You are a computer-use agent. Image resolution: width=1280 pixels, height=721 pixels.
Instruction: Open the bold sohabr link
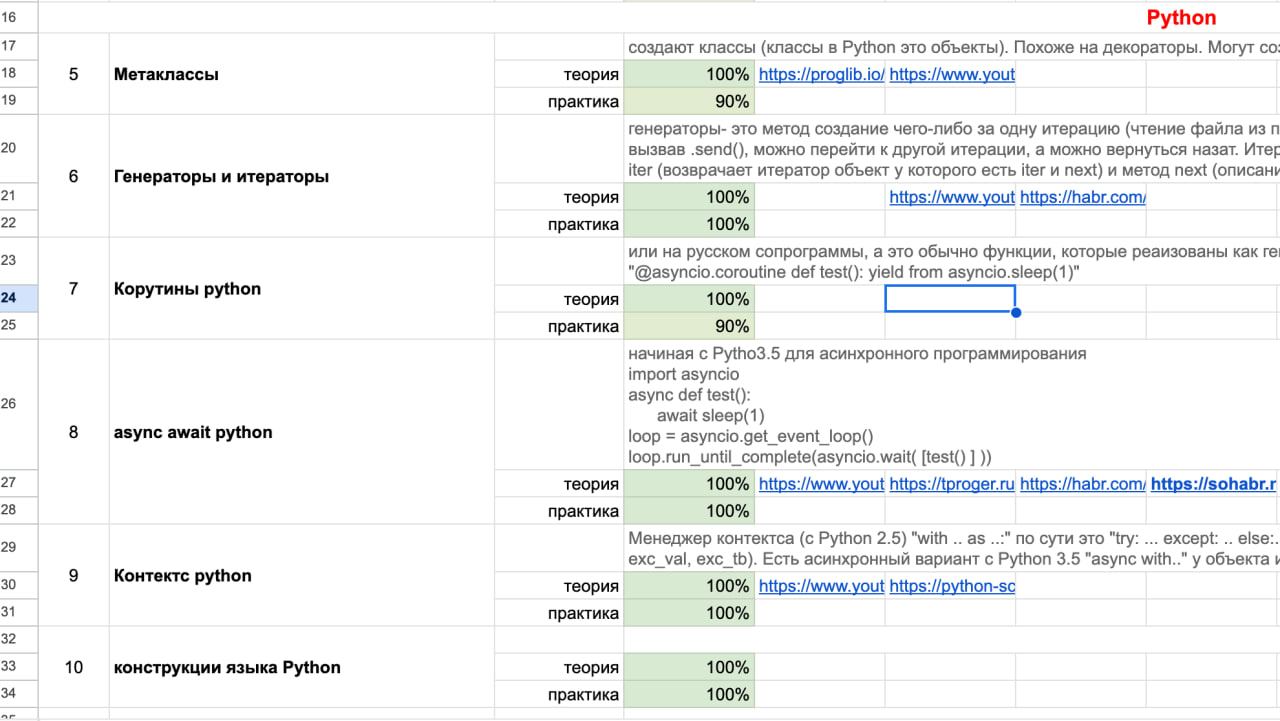pyautogui.click(x=1212, y=484)
